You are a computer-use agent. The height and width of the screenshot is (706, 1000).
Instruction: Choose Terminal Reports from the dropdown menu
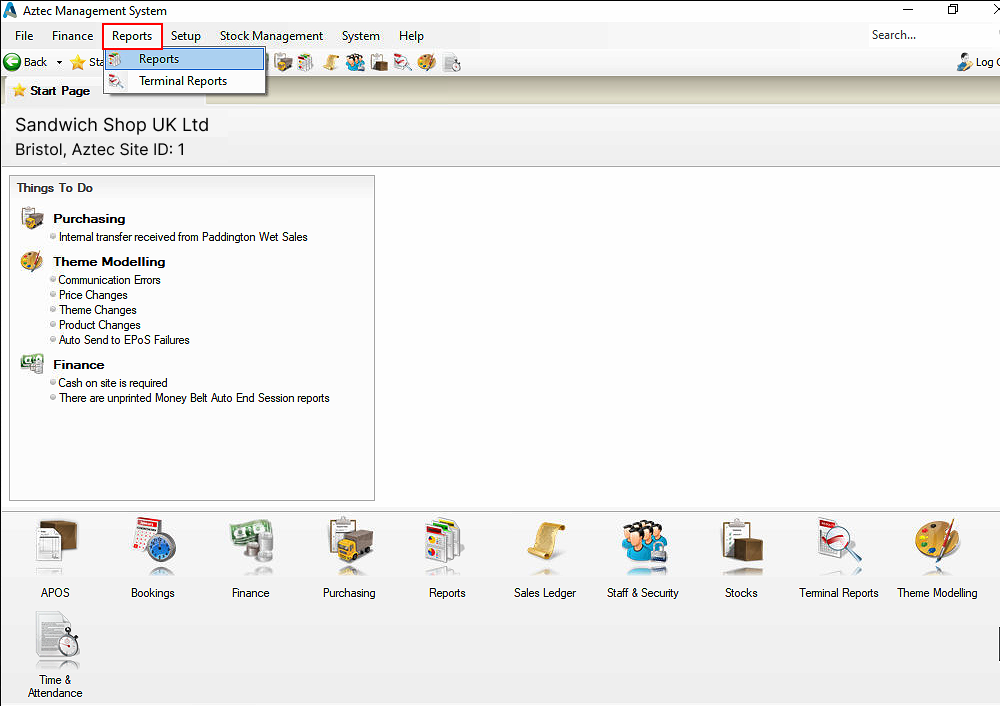coord(182,81)
